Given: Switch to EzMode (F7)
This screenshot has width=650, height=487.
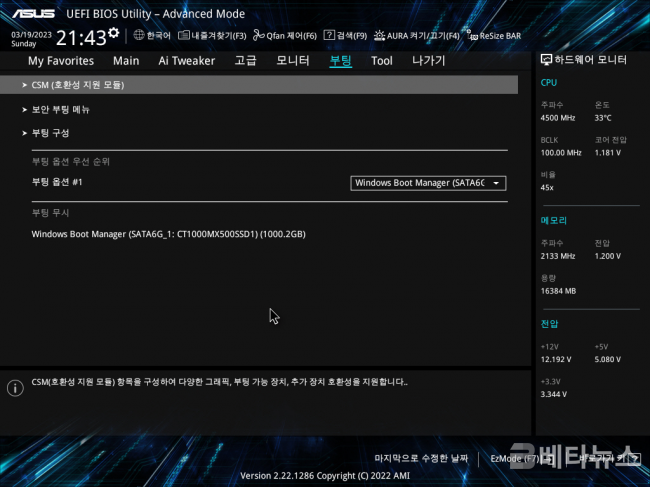Looking at the screenshot, I should pyautogui.click(x=522, y=459).
